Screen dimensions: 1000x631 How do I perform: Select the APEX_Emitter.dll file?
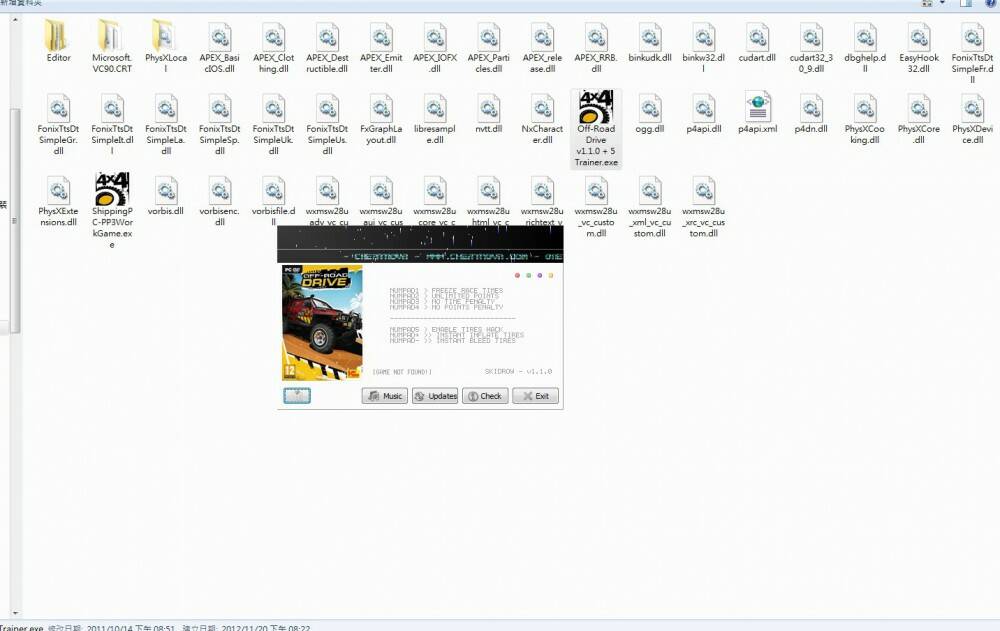[381, 46]
